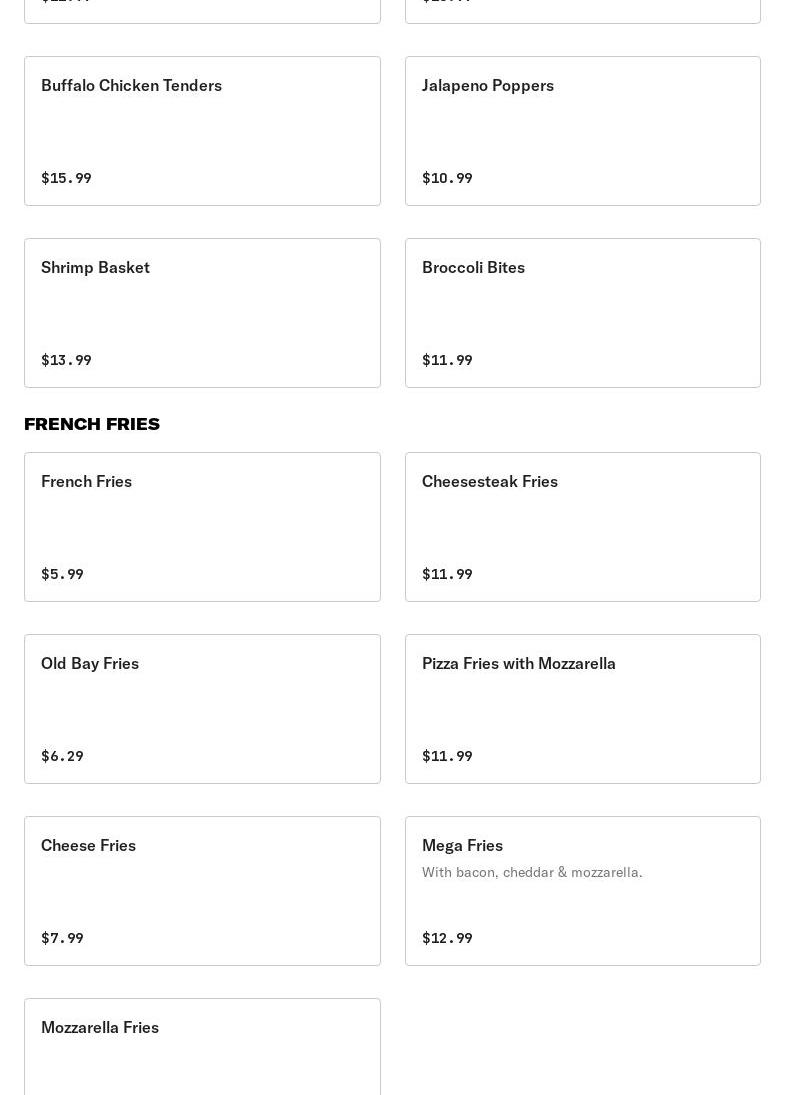Click the $11.99 Broccoli Bites price
785x1095 pixels.
pos(447,360)
